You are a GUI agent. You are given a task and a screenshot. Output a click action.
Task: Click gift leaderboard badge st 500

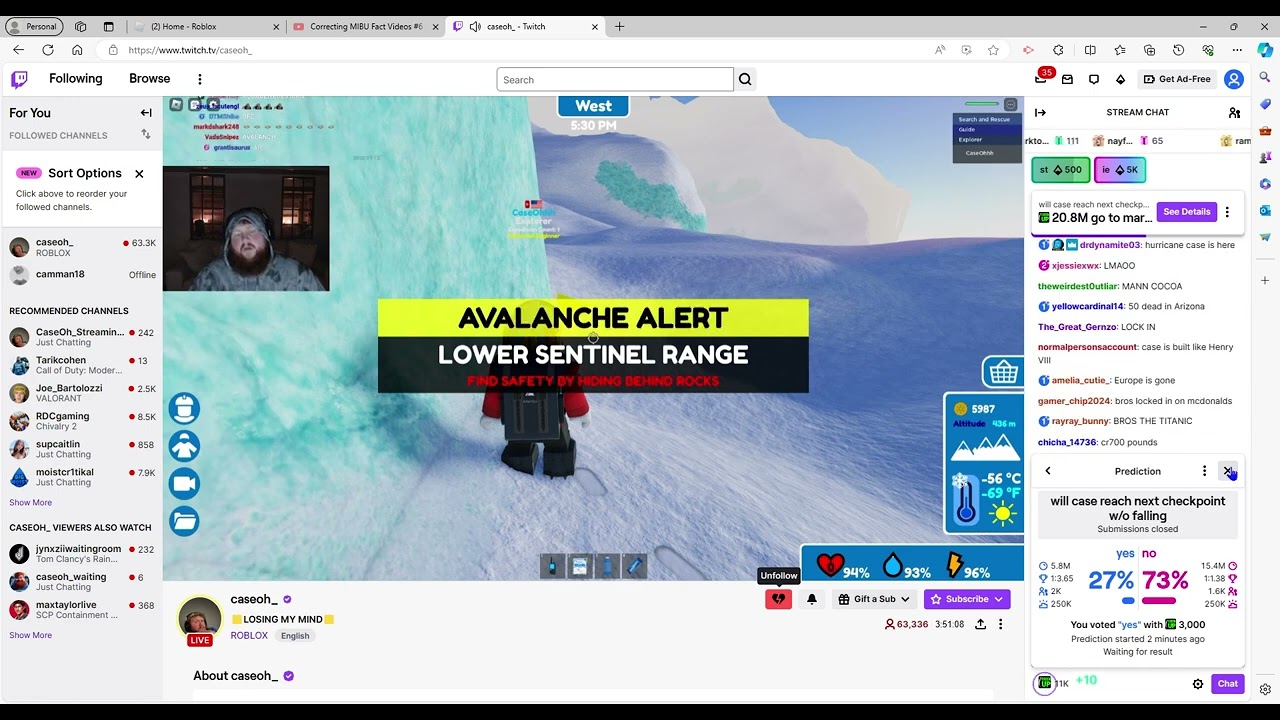1061,170
